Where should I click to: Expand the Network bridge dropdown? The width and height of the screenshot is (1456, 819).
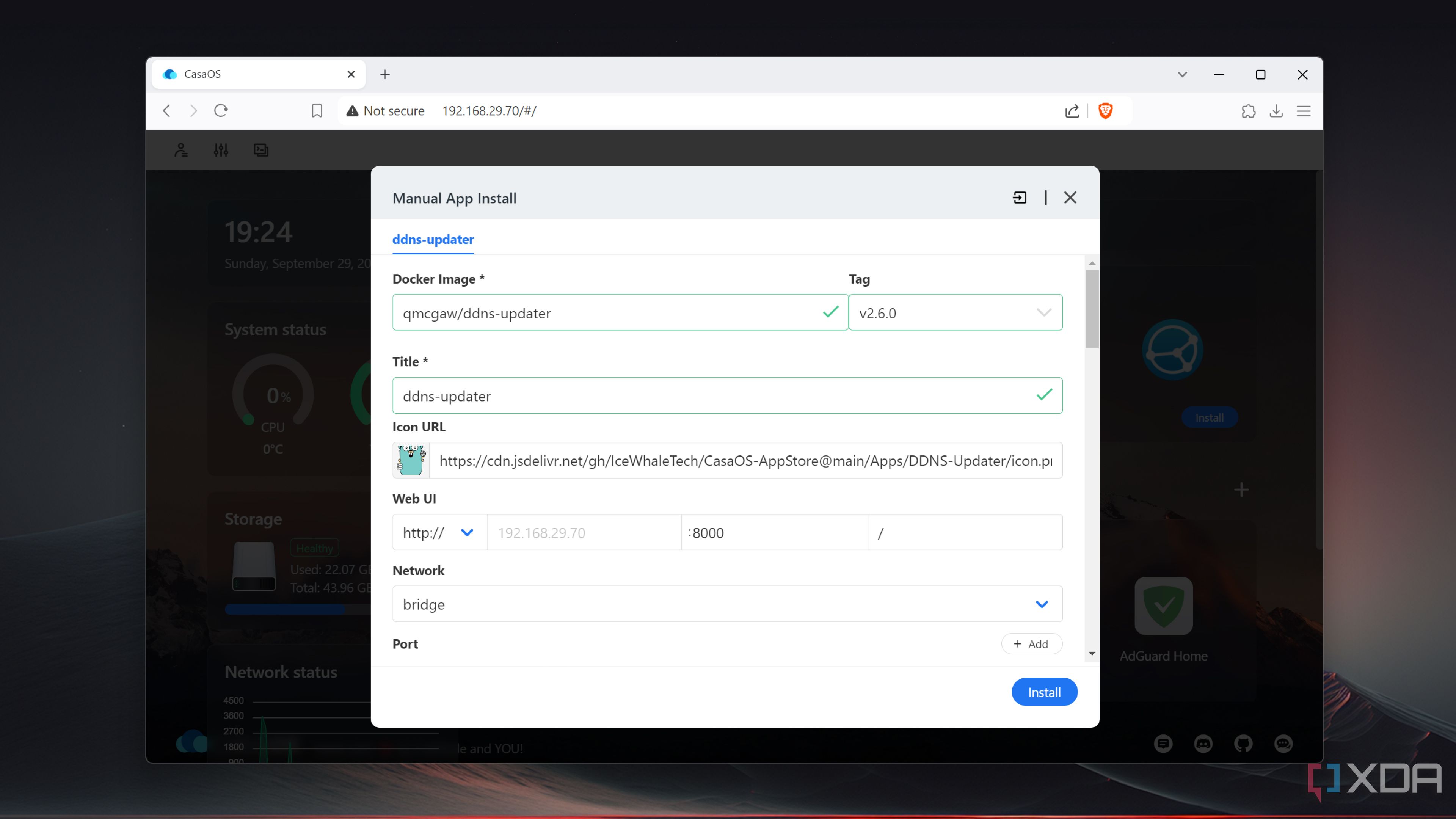[727, 604]
